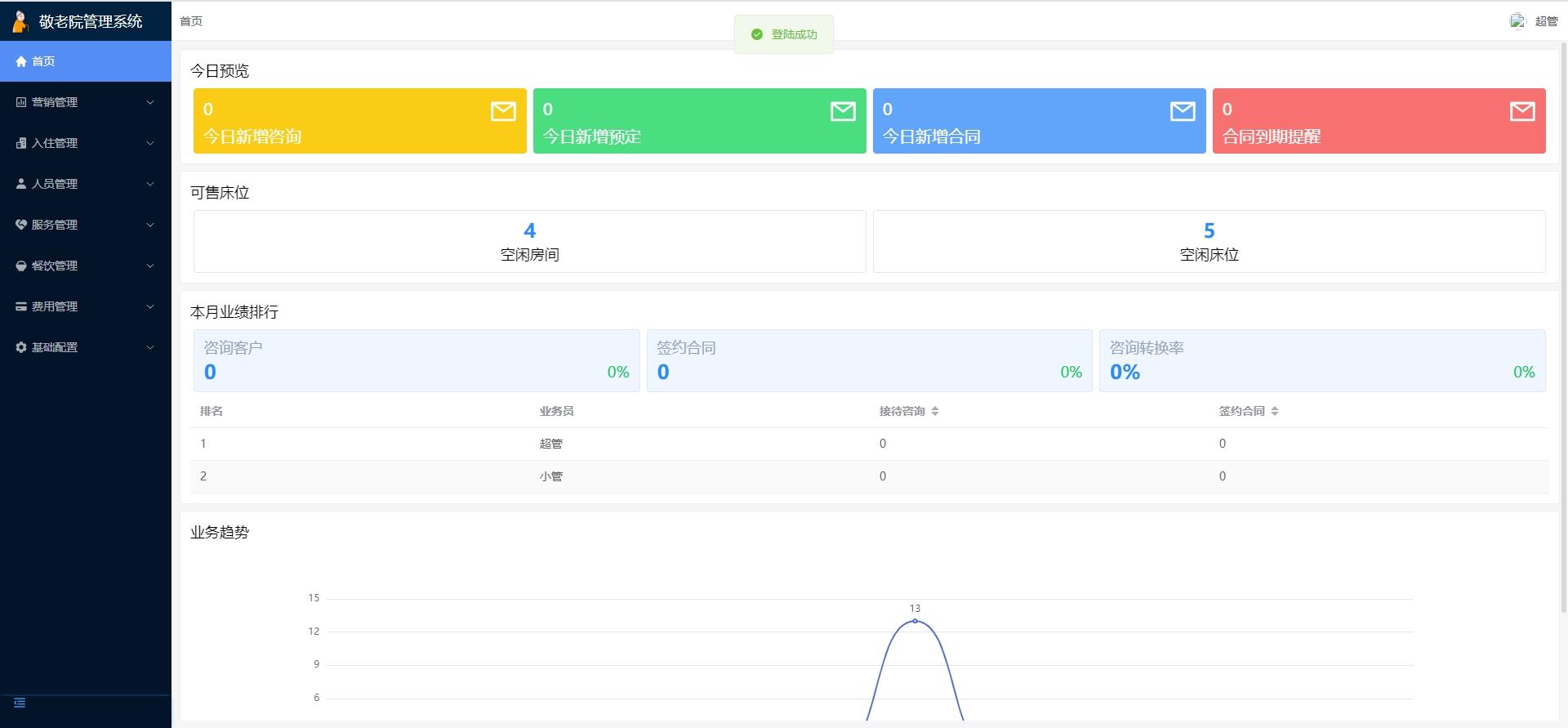This screenshot has width=1568, height=728.
Task: Click the 空闲房间 count card
Action: [529, 241]
